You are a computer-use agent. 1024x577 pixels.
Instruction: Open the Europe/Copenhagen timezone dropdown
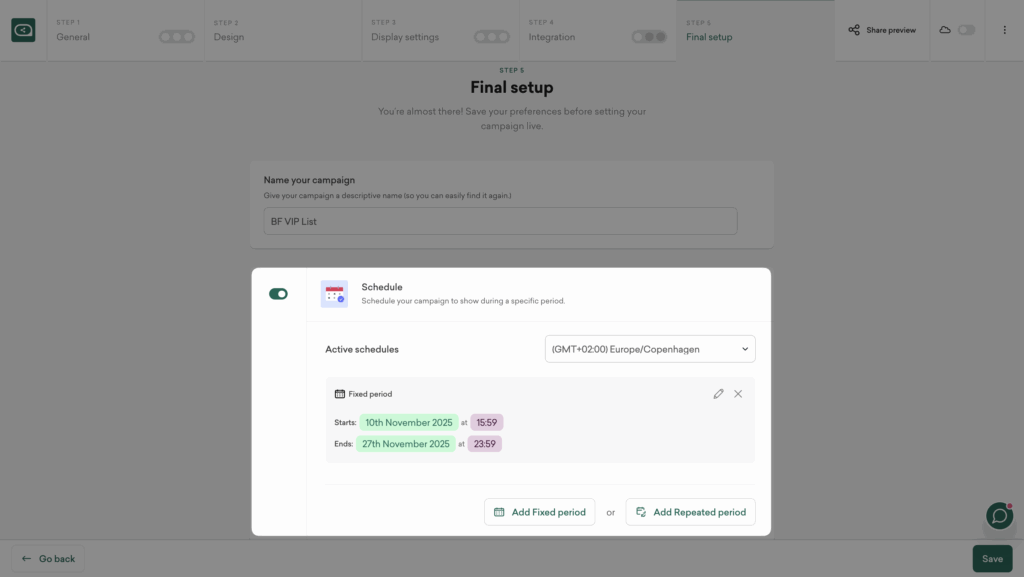tap(650, 349)
